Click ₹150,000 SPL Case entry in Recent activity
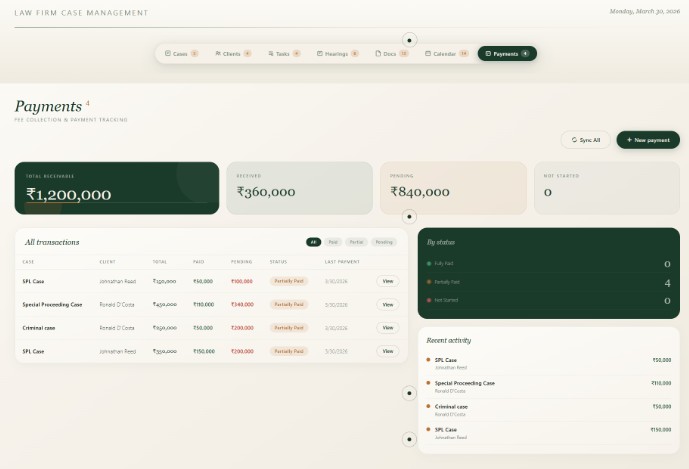689x469 pixels. [549, 433]
